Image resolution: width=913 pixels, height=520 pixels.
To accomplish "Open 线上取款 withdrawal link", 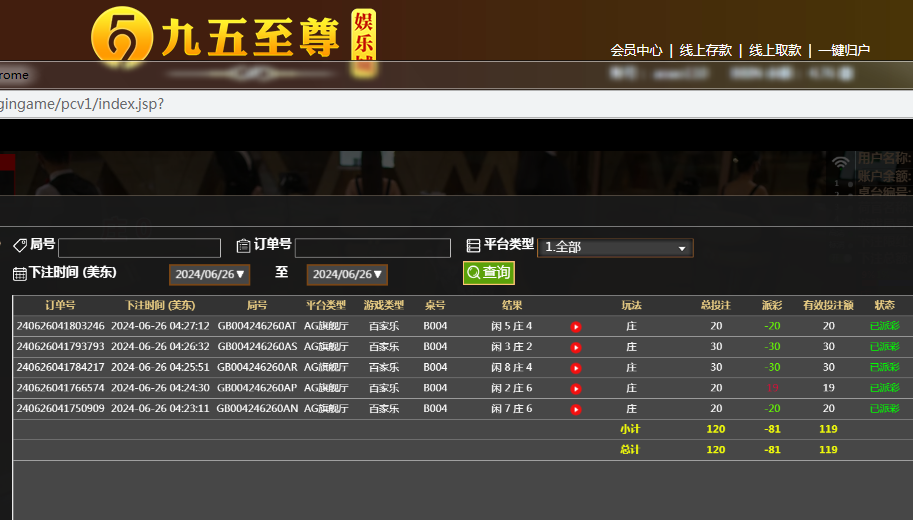I will pyautogui.click(x=776, y=50).
